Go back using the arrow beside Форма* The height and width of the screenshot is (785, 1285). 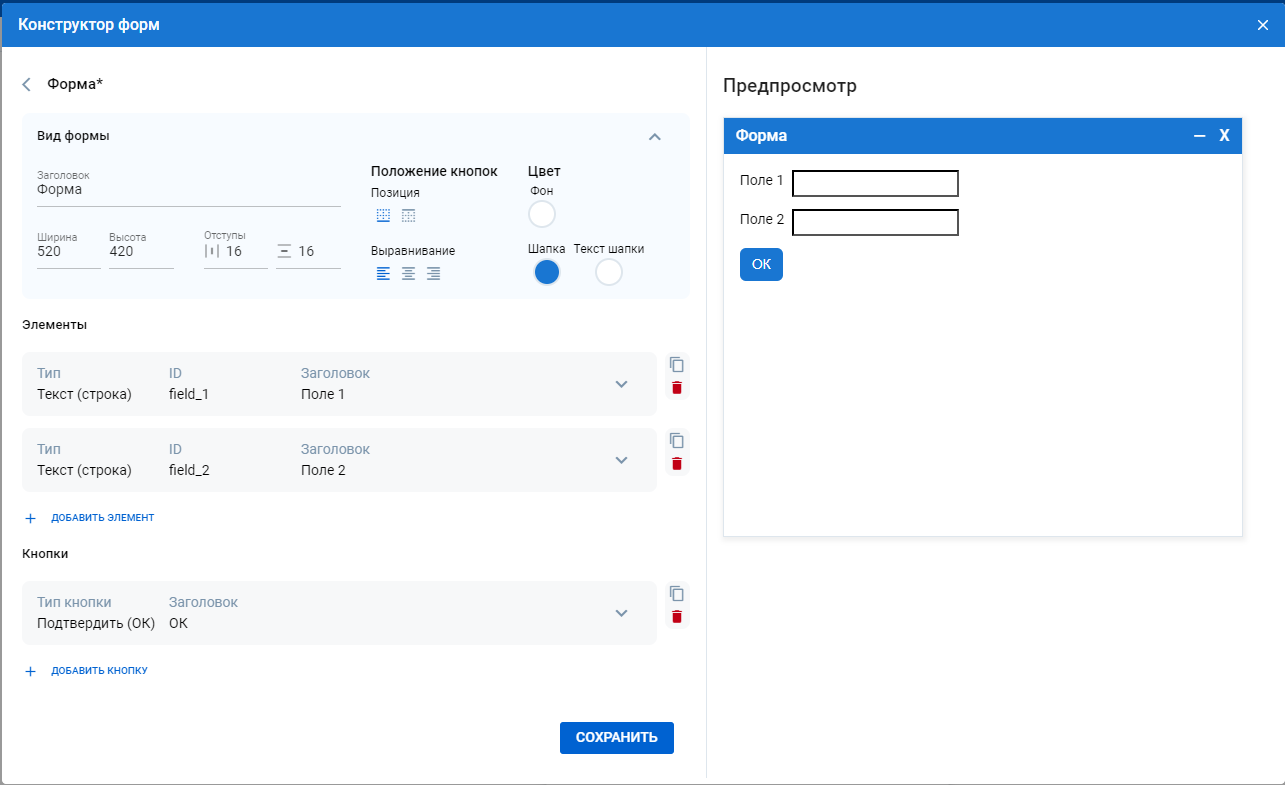click(x=27, y=85)
